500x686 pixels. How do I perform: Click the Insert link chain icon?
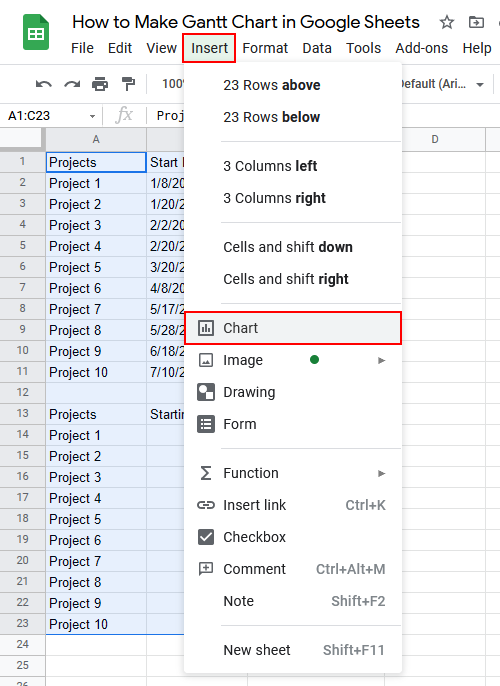point(206,505)
